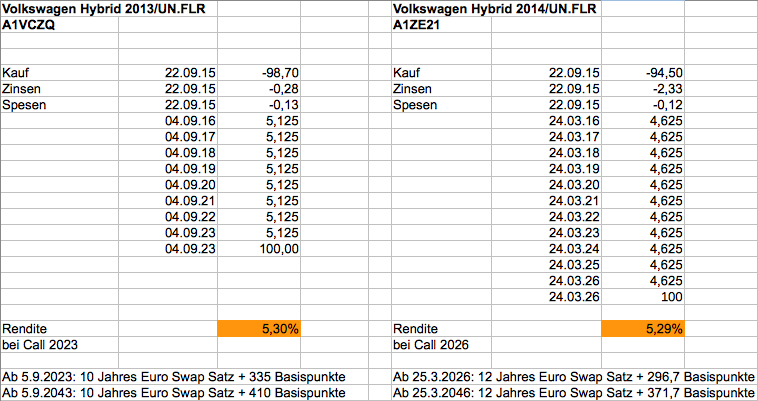This screenshot has height=401, width=758.
Task: Click the right table's Rendite label
Action: (415, 329)
